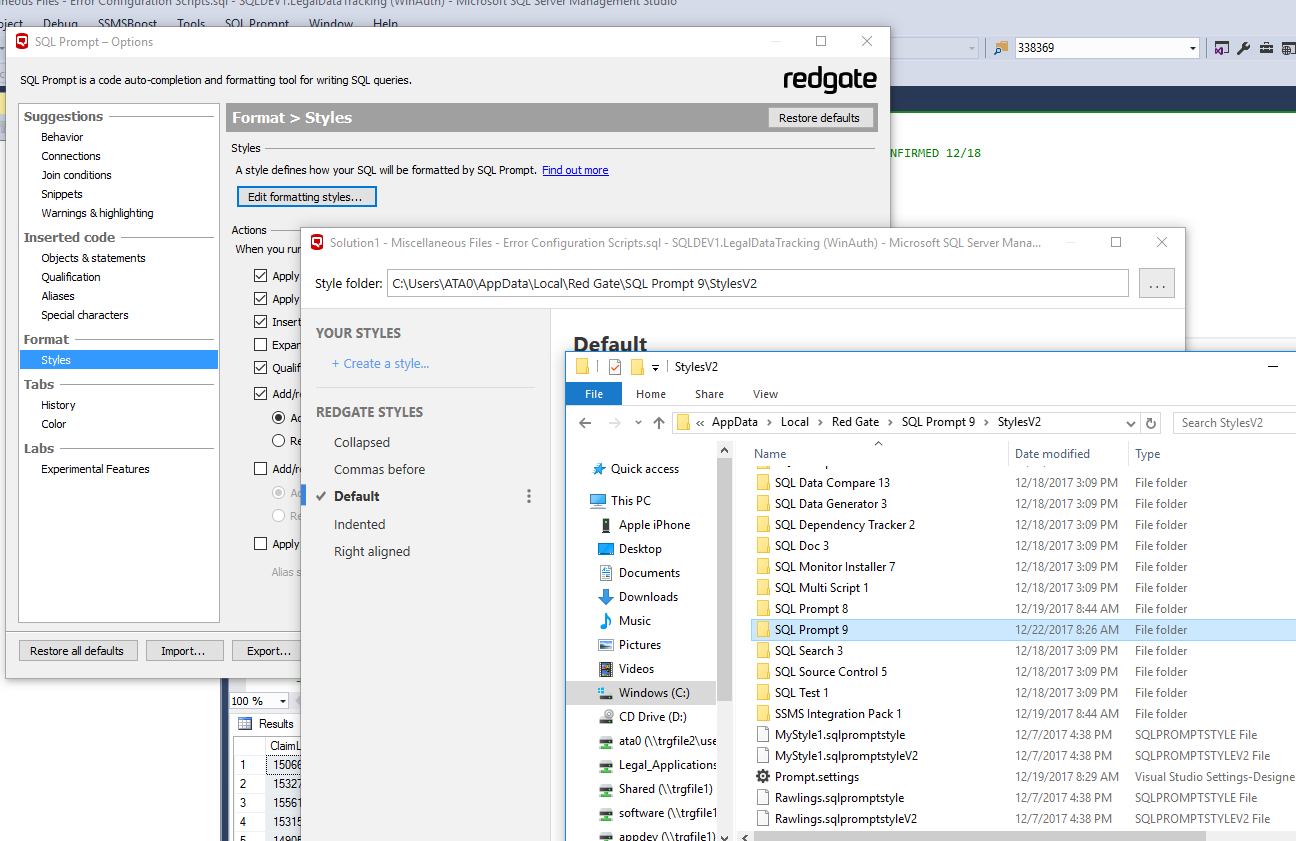Image resolution: width=1296 pixels, height=841 pixels.
Task: Click the Apple iPhone device icon
Action: point(606,525)
